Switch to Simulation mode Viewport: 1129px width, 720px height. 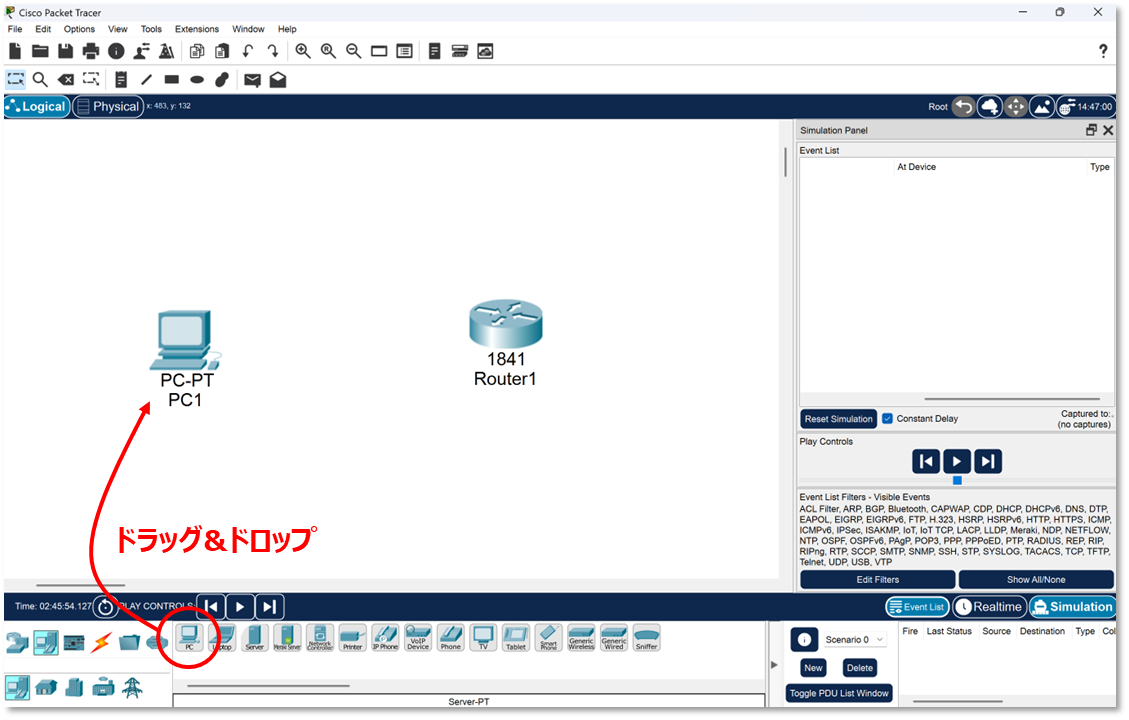(1072, 607)
